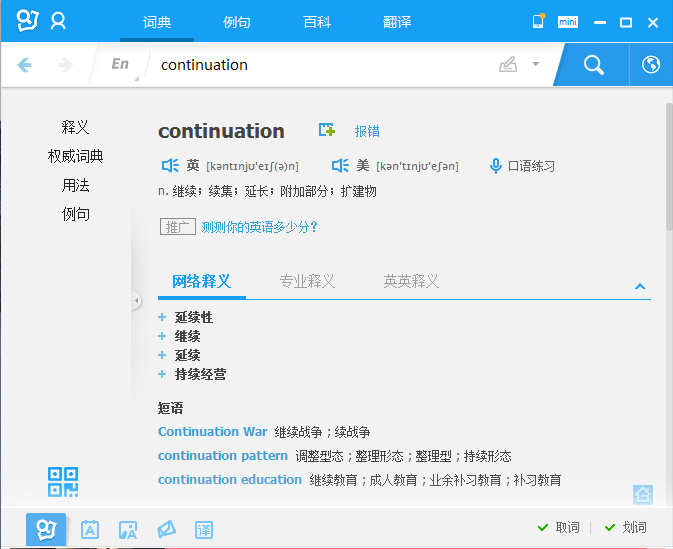Open the search history dropdown arrow
The image size is (673, 549).
click(x=536, y=64)
